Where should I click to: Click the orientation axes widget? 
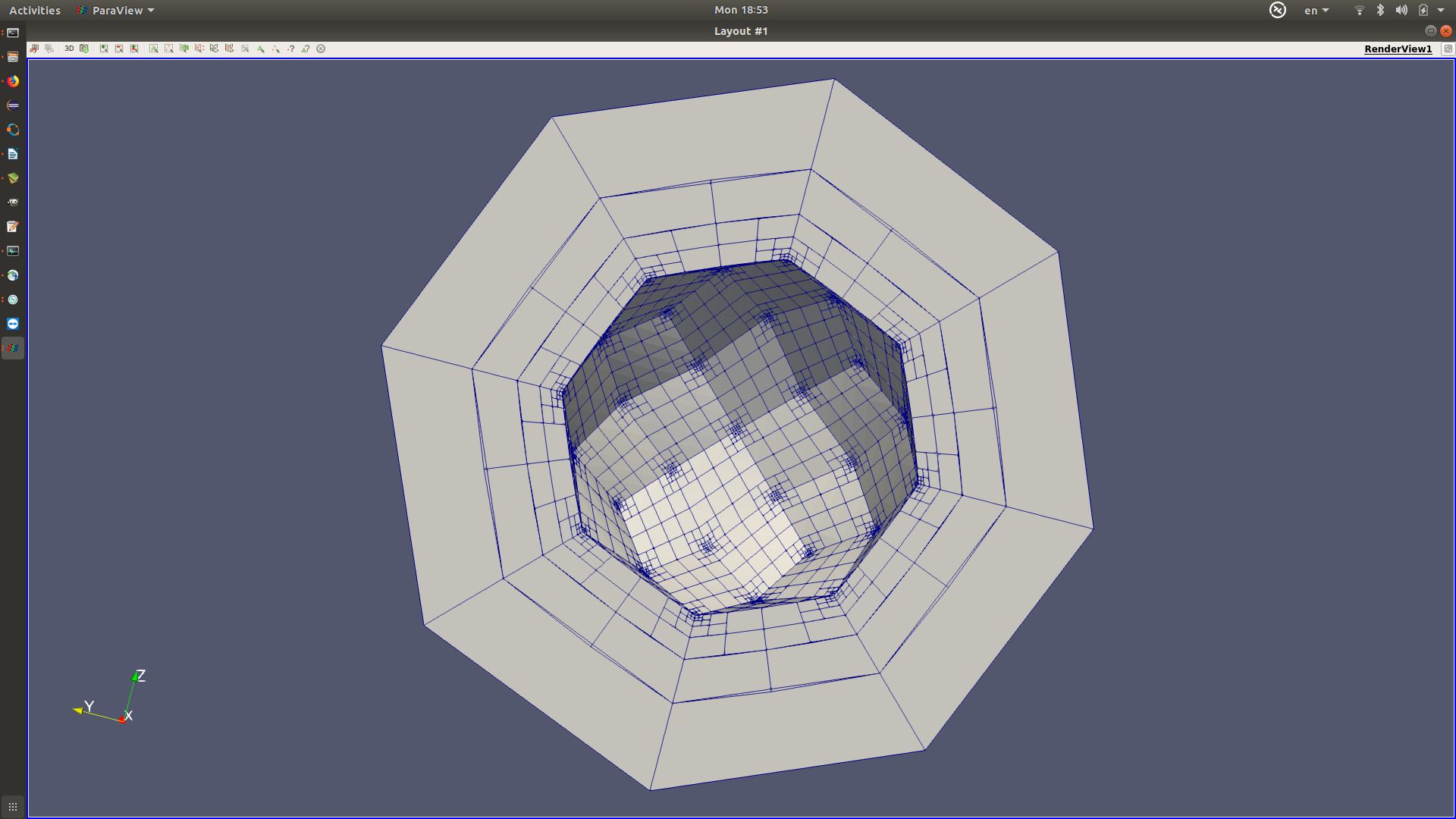click(111, 696)
